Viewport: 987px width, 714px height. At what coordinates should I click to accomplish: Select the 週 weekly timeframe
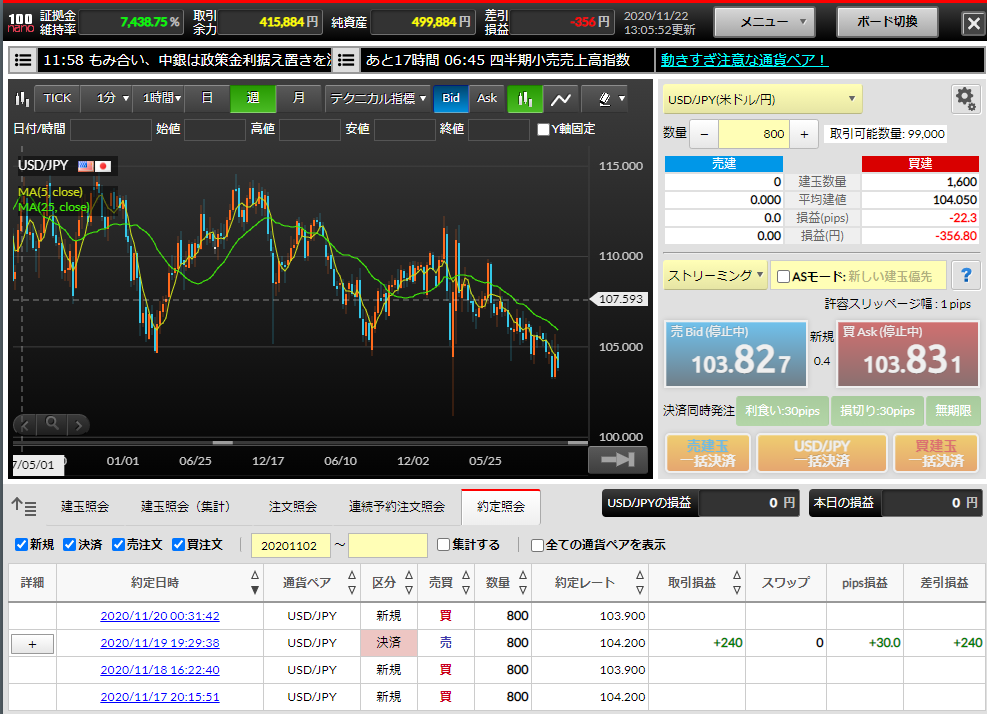pos(253,98)
